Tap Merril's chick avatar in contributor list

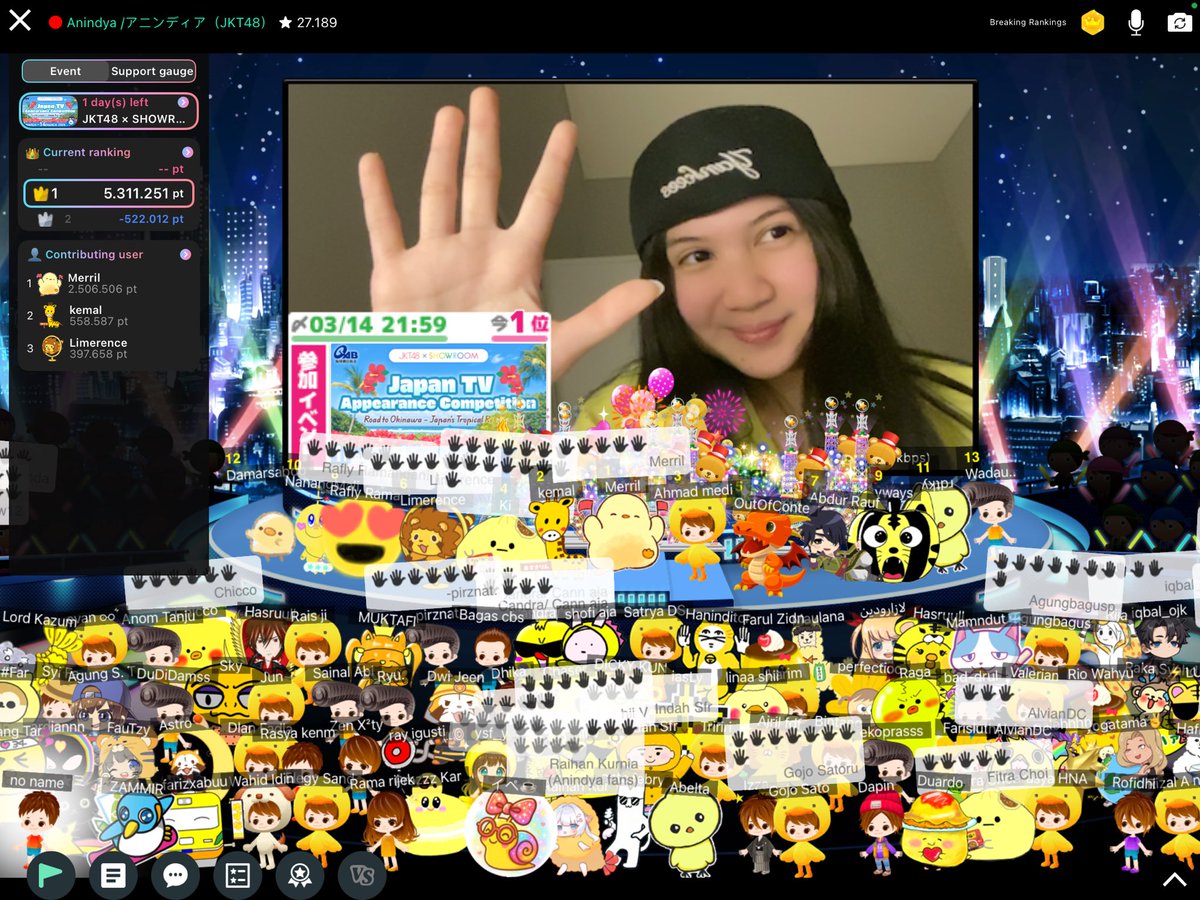pos(50,284)
